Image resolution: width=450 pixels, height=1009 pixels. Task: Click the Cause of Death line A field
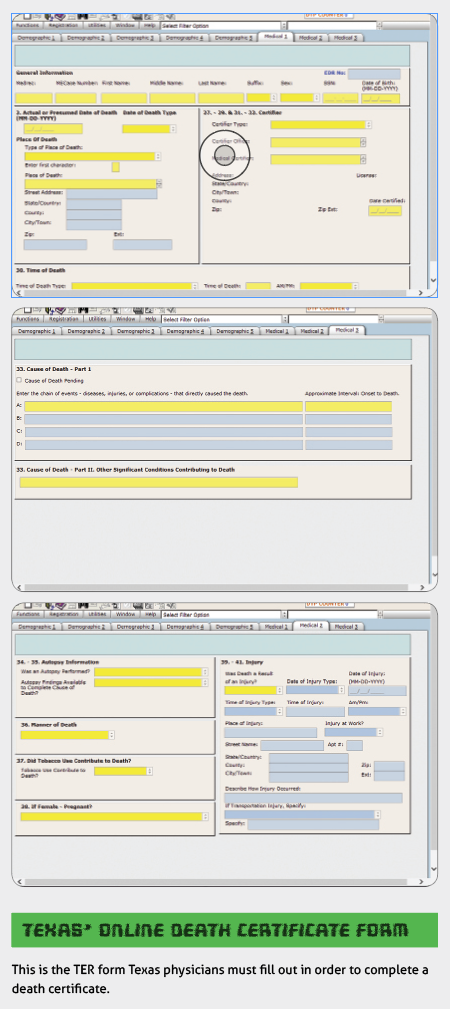pyautogui.click(x=164, y=407)
